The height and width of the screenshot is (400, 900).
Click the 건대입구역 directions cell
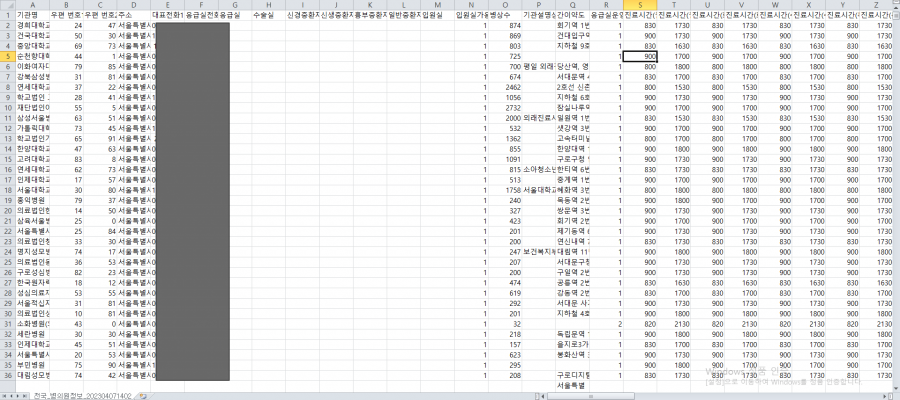(x=572, y=36)
